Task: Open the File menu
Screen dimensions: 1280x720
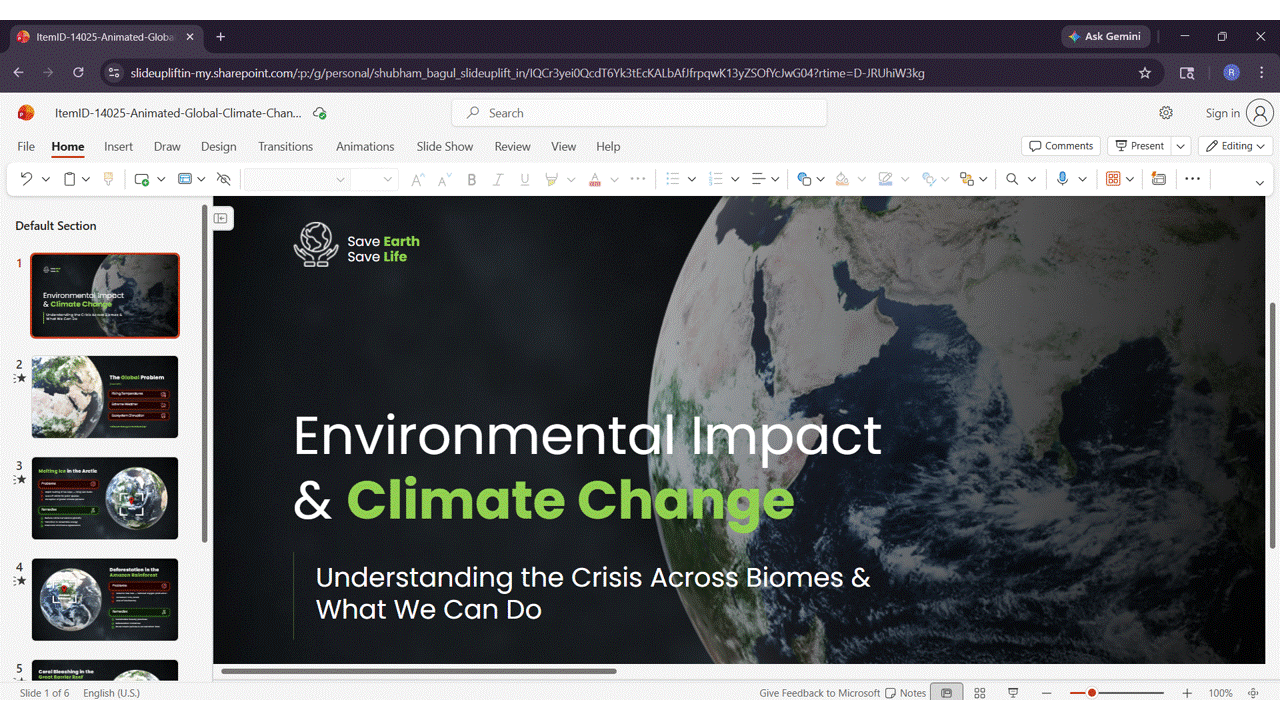Action: tap(26, 146)
